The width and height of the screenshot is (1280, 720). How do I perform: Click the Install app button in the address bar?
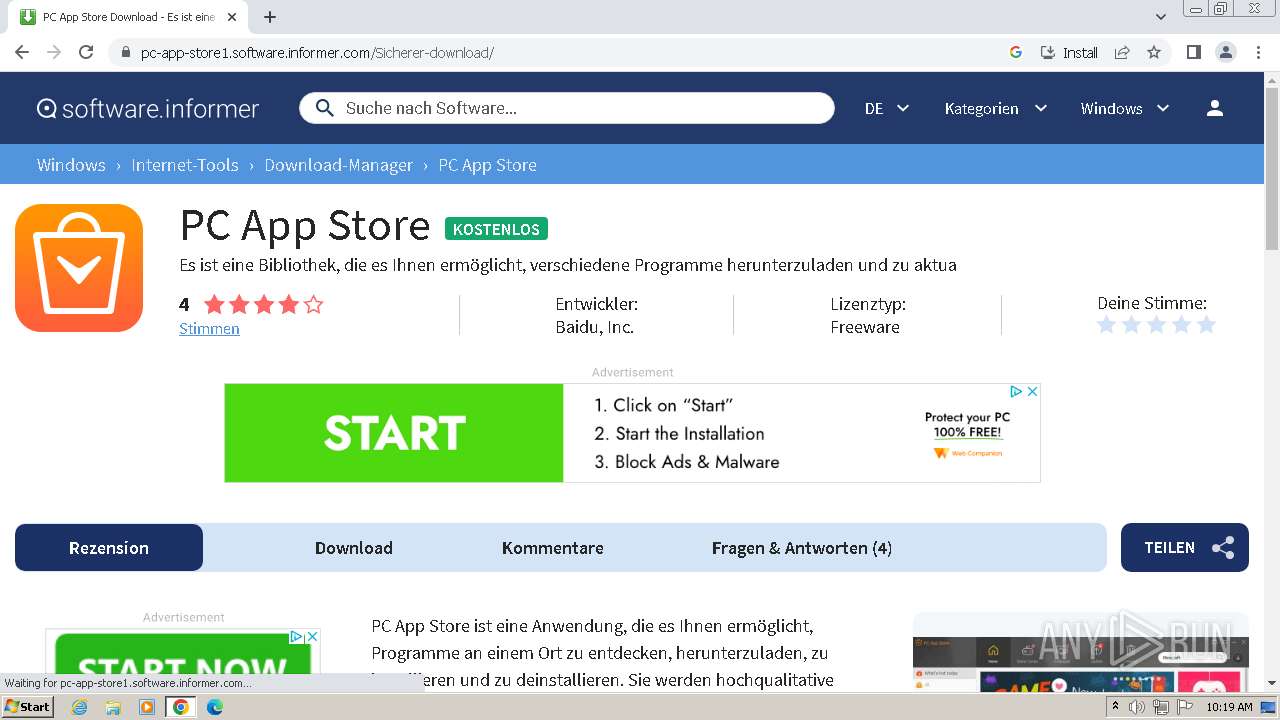(1069, 52)
